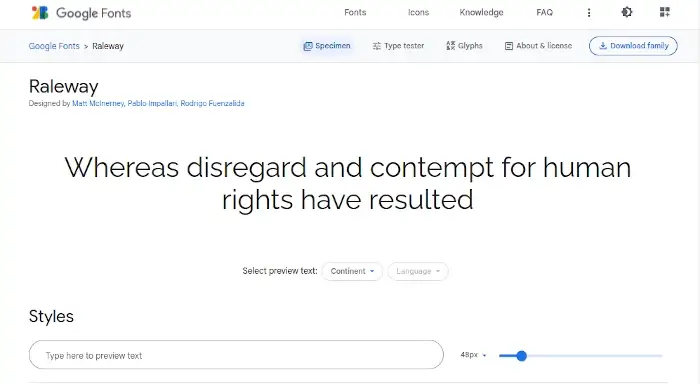Expand the Language dropdown

point(418,271)
